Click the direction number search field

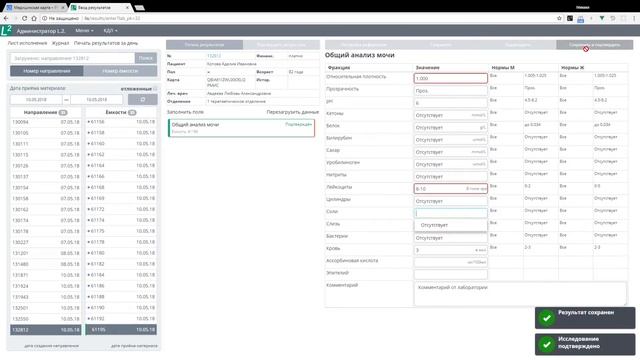pyautogui.click(x=72, y=58)
